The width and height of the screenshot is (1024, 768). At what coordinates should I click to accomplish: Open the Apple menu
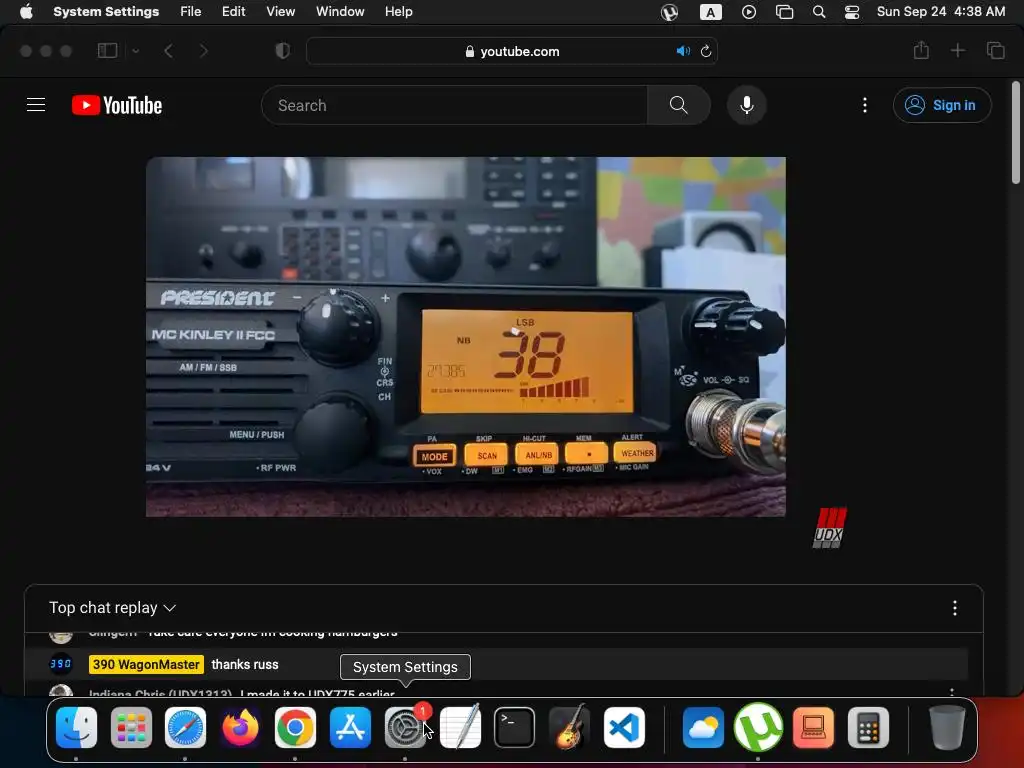(26, 12)
